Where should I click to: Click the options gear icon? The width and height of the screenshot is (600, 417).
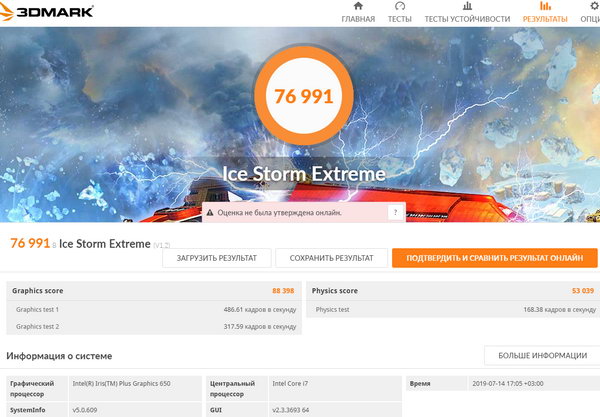[595, 6]
